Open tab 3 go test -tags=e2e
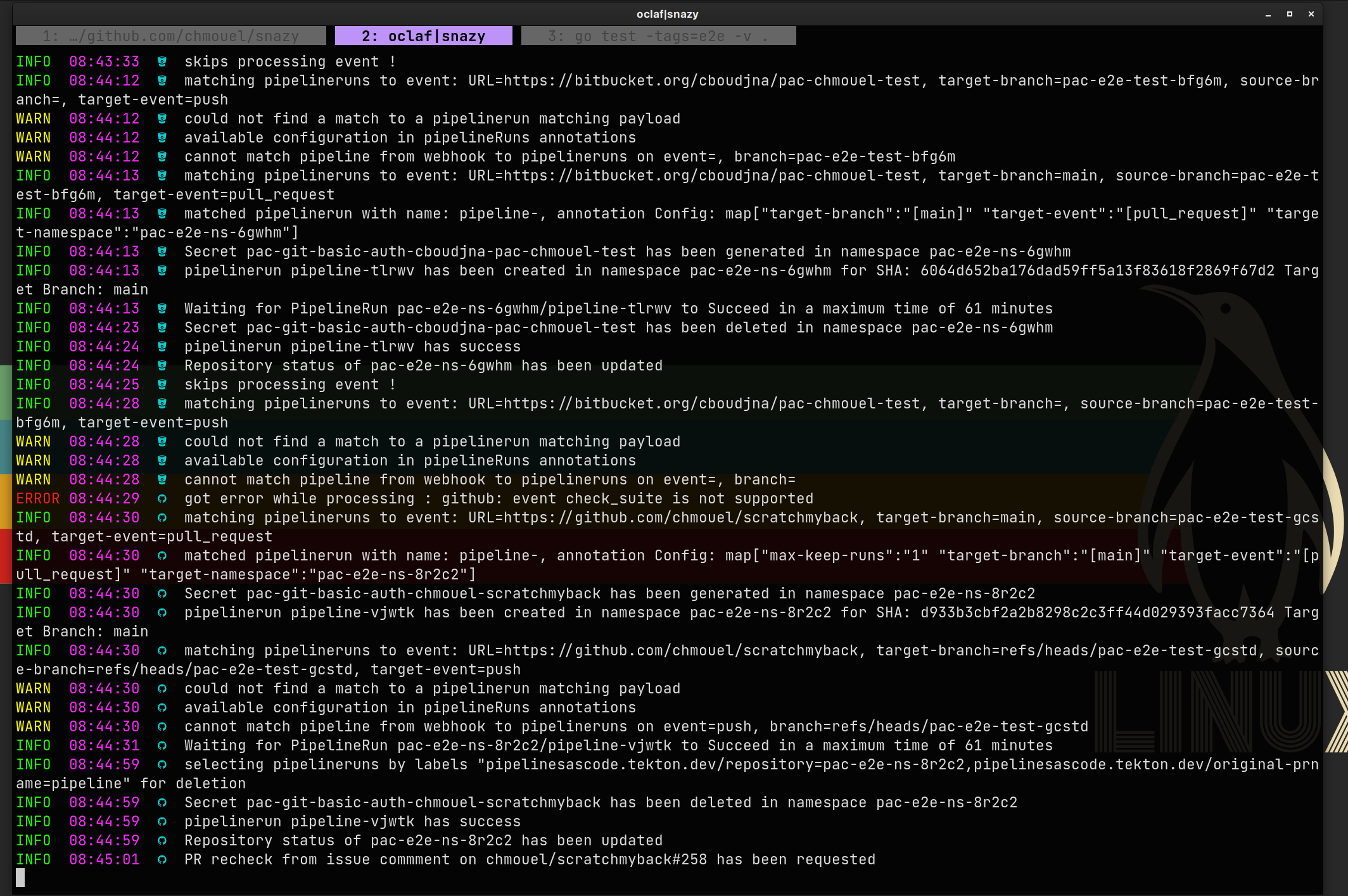The image size is (1348, 896). tap(658, 36)
